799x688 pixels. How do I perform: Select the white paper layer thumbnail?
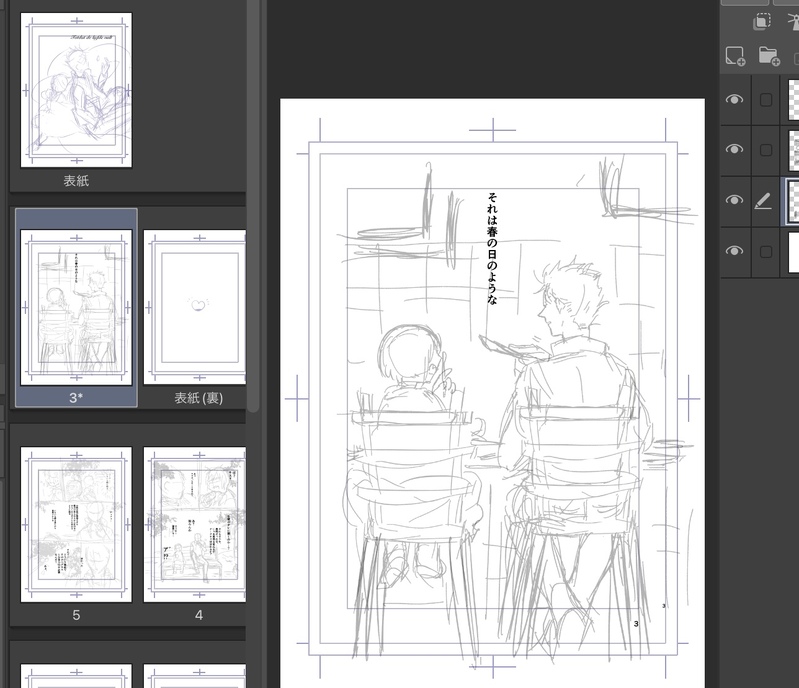tap(793, 252)
